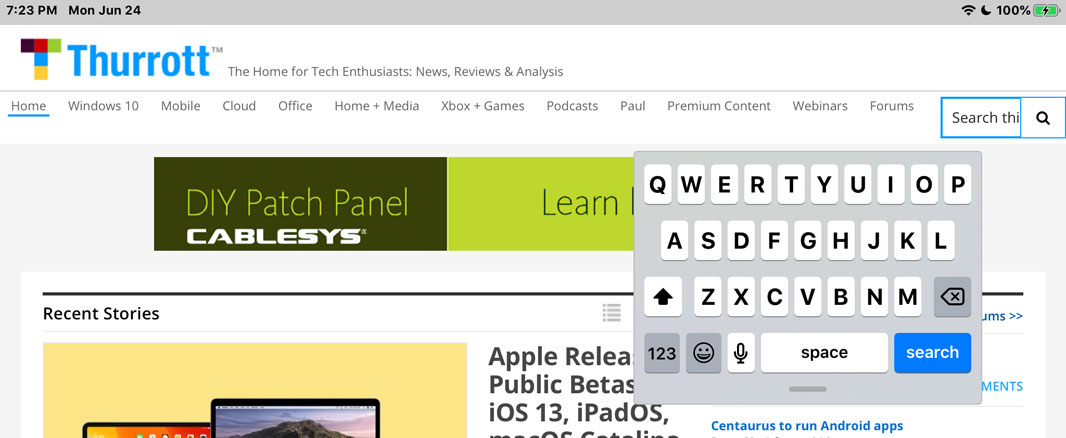Tap the G key
1066x438 pixels.
point(808,240)
